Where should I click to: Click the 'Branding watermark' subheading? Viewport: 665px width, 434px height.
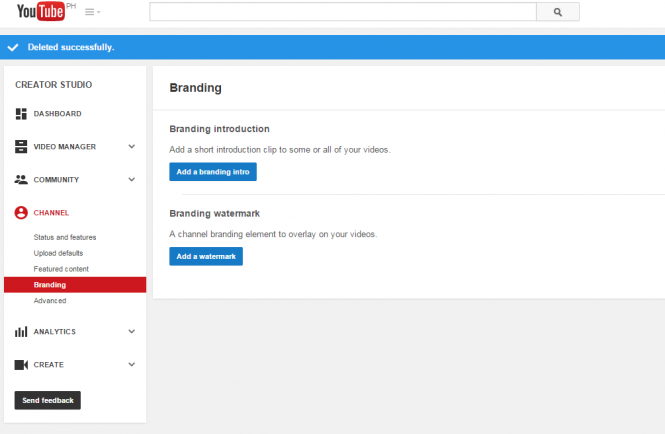[215, 213]
